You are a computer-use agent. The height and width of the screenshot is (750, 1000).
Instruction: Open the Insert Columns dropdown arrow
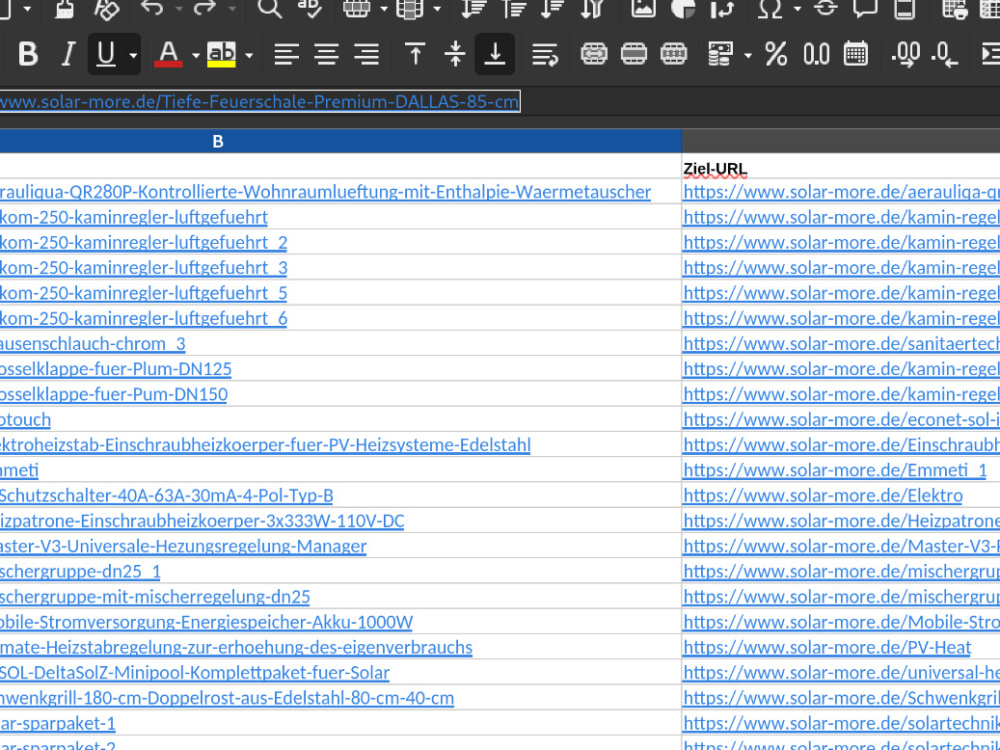click(x=437, y=9)
